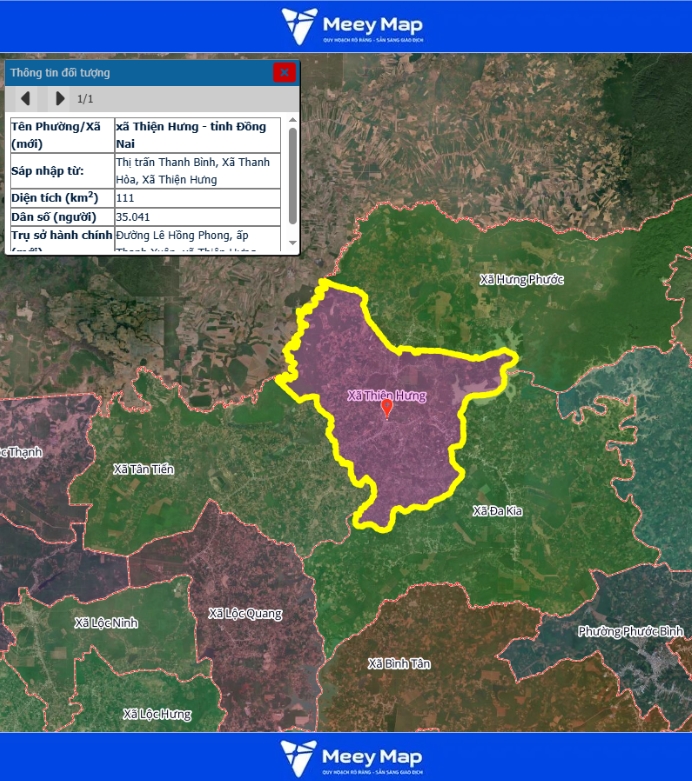Select the Xã Lộc Ninh region label
692x781 pixels.
(106, 623)
